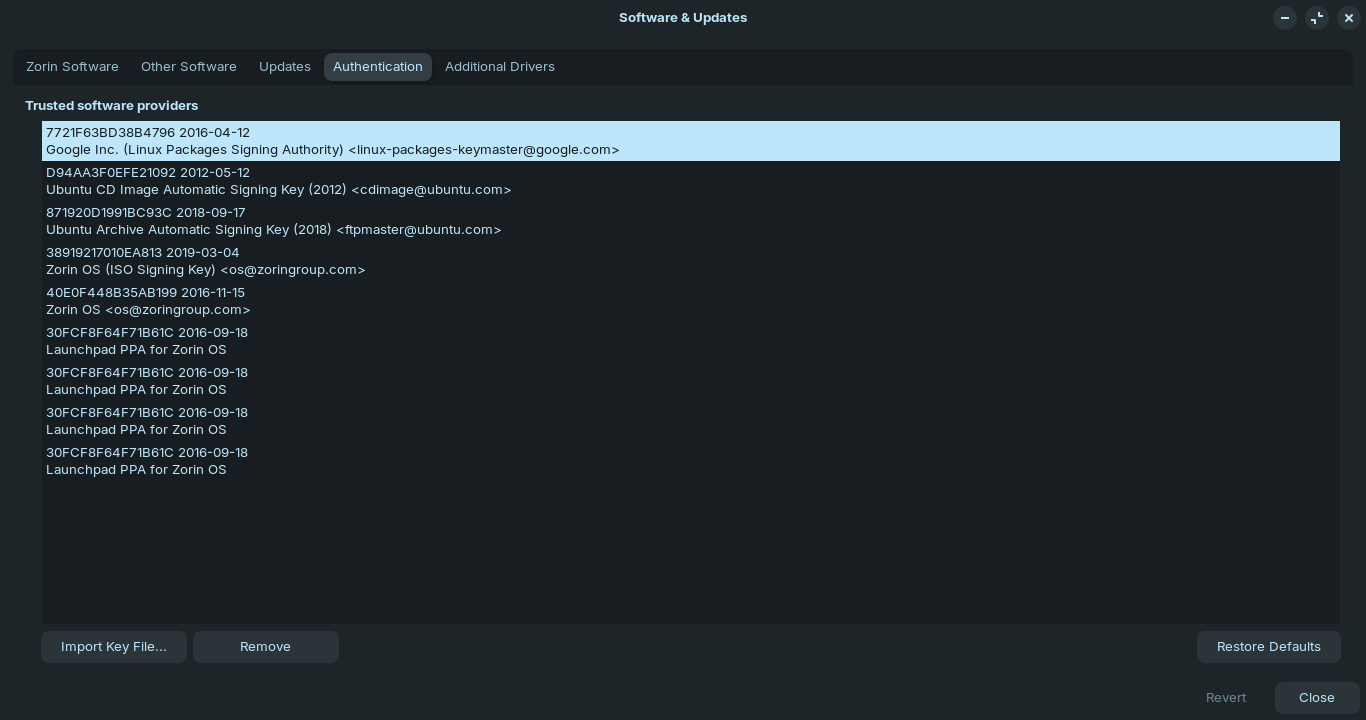This screenshot has height=720, width=1366.
Task: Click the Import Key File... button
Action: [114, 647]
